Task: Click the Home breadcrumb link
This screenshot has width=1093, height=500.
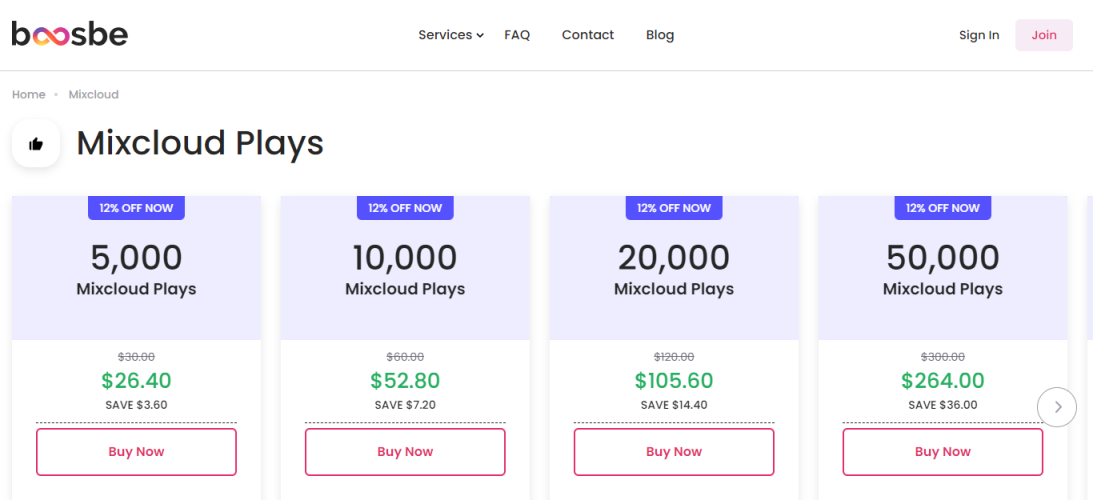Action: coord(28,95)
